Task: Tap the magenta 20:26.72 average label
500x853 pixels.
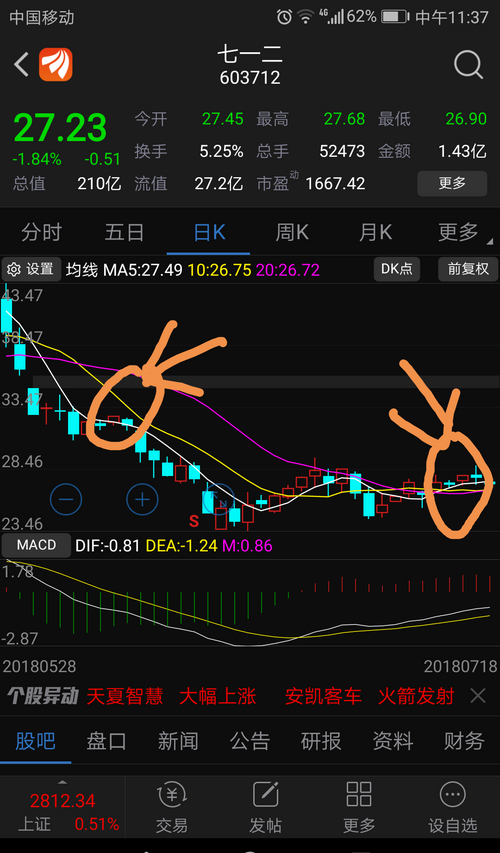Action: coord(288,269)
